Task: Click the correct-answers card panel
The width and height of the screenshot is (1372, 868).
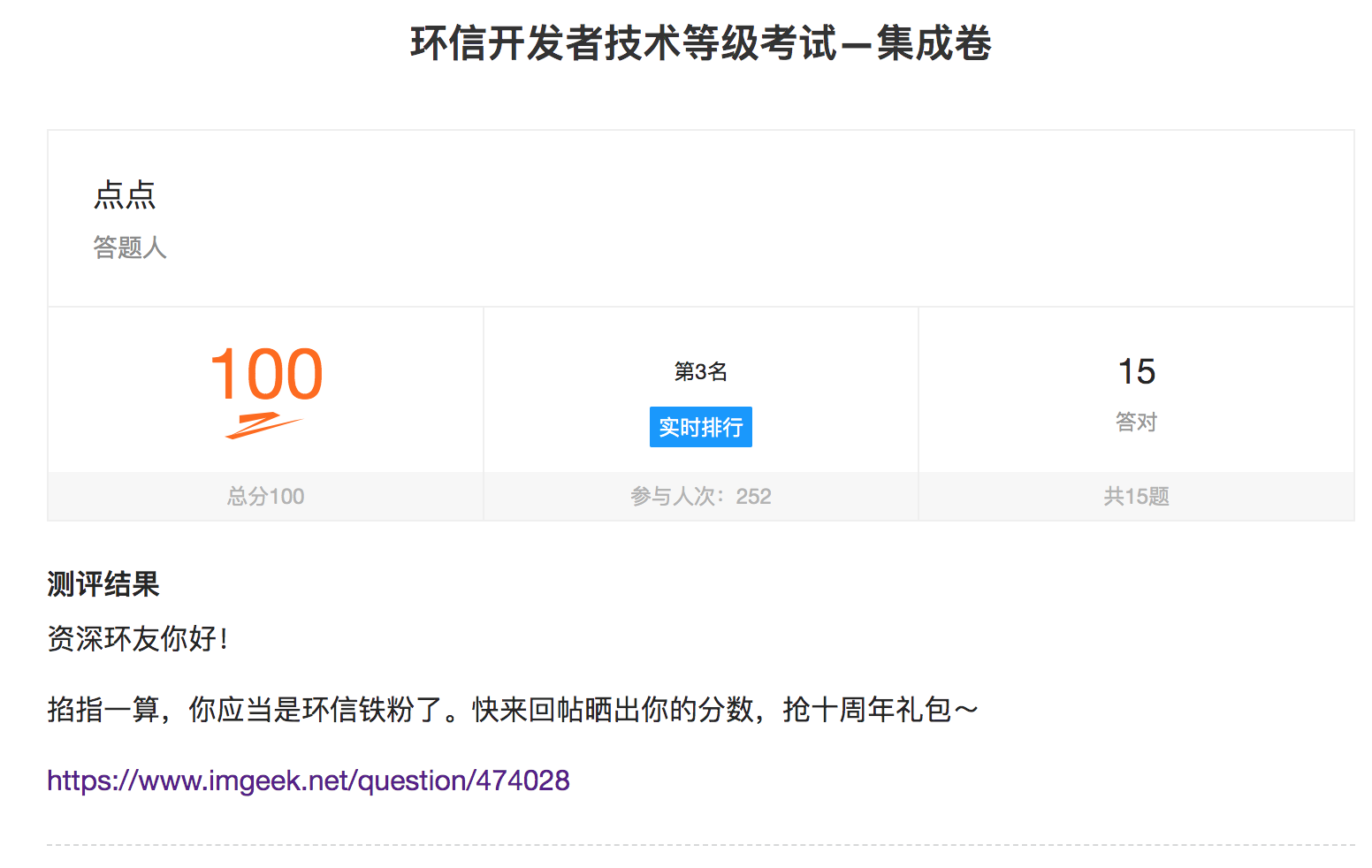Action: click(x=1137, y=414)
